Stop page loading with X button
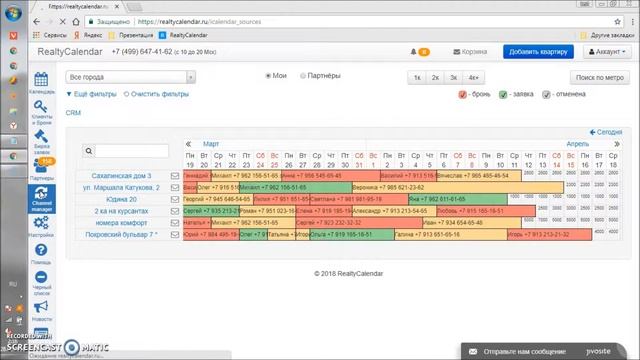 pos(62,22)
